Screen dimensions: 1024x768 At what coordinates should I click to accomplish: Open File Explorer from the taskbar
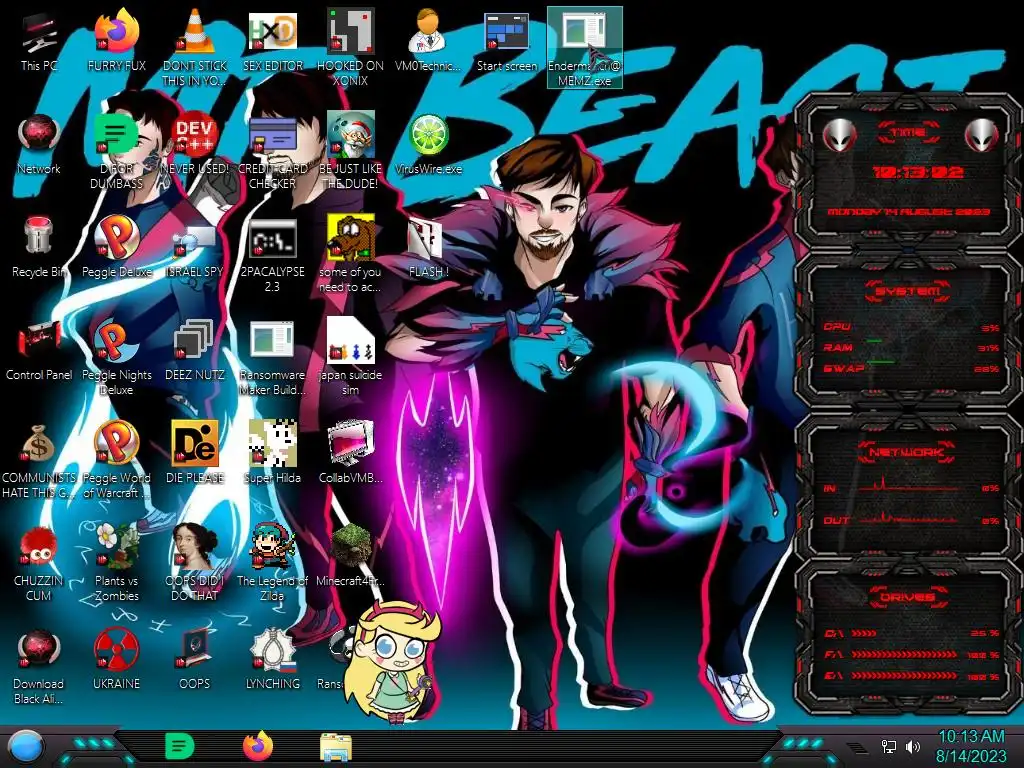click(x=336, y=747)
